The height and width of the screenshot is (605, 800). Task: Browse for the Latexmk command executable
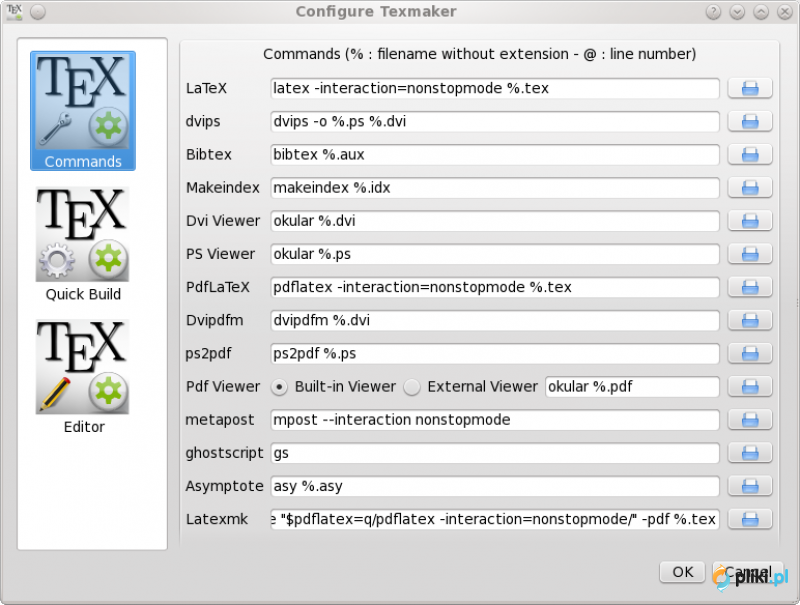tap(749, 519)
